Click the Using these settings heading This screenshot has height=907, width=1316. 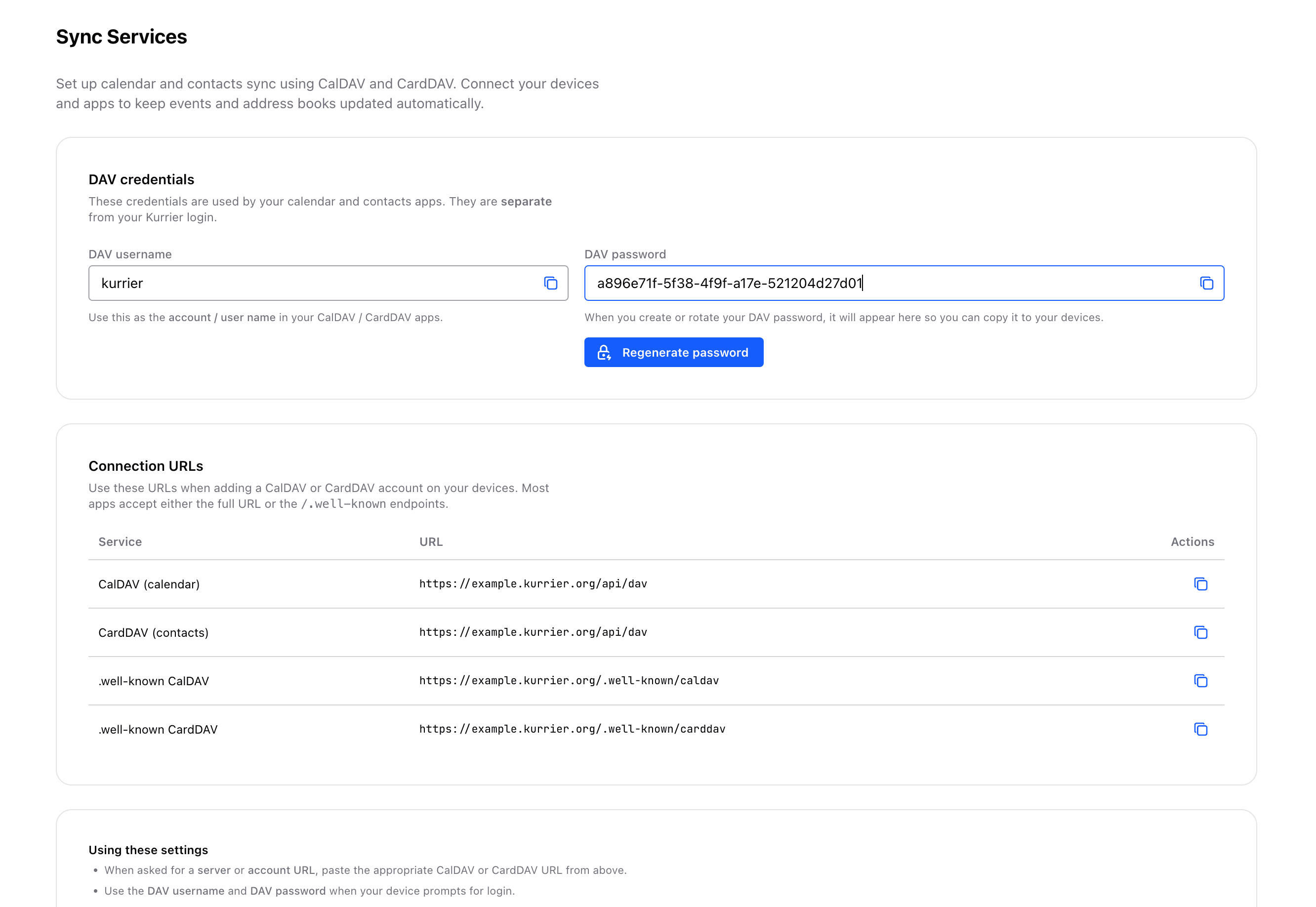[x=148, y=850]
